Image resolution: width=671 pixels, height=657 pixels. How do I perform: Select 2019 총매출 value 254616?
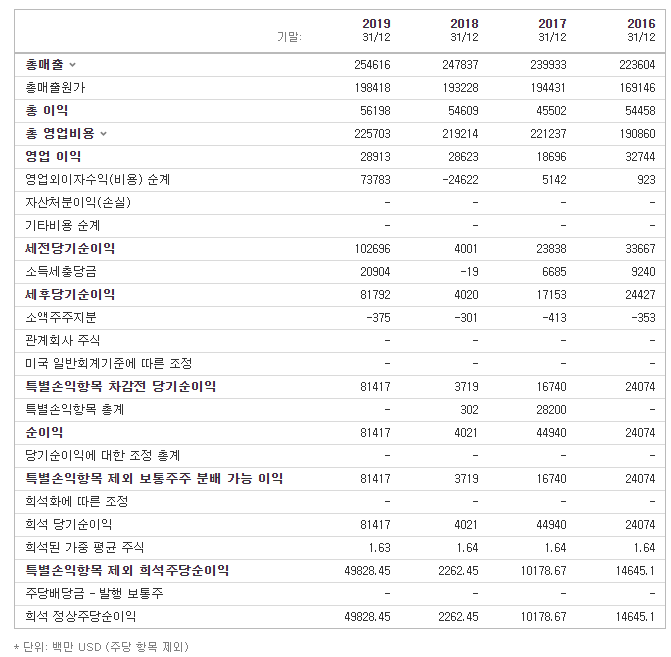tap(372, 65)
